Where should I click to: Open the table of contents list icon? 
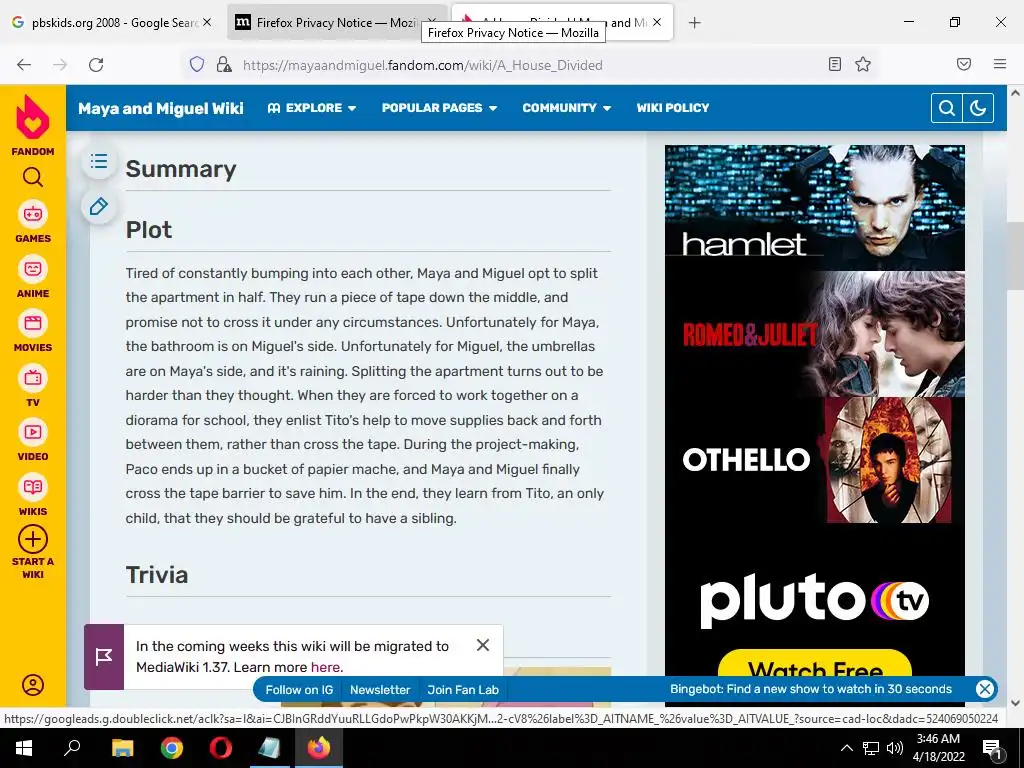click(x=99, y=161)
